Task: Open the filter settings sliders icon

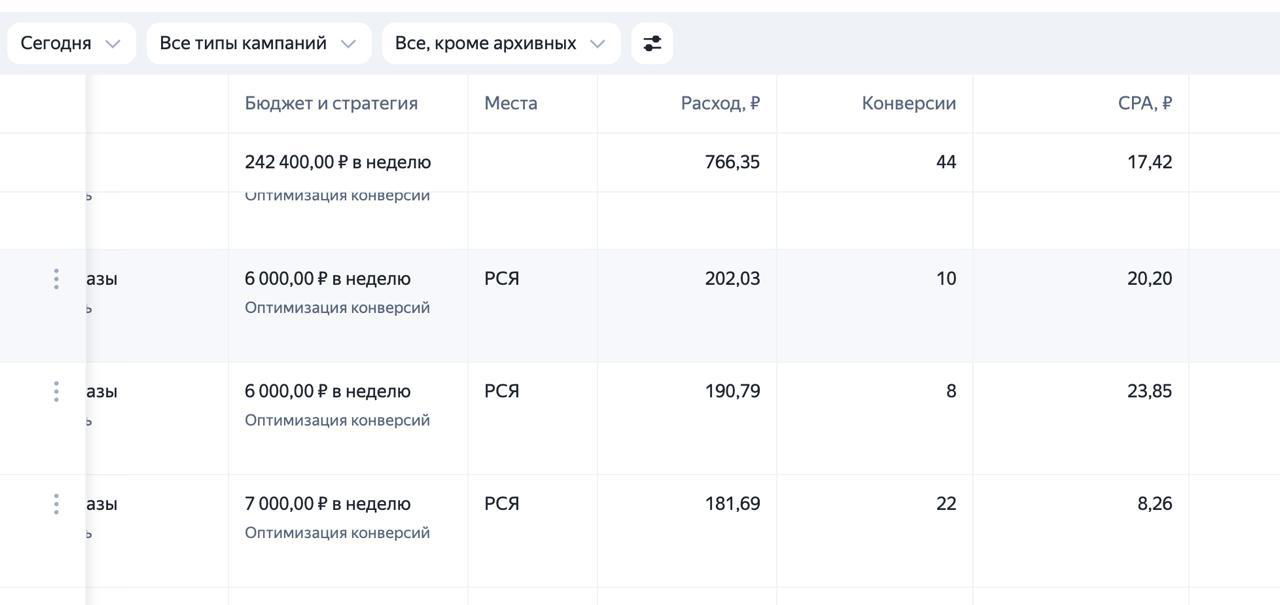Action: coord(653,43)
